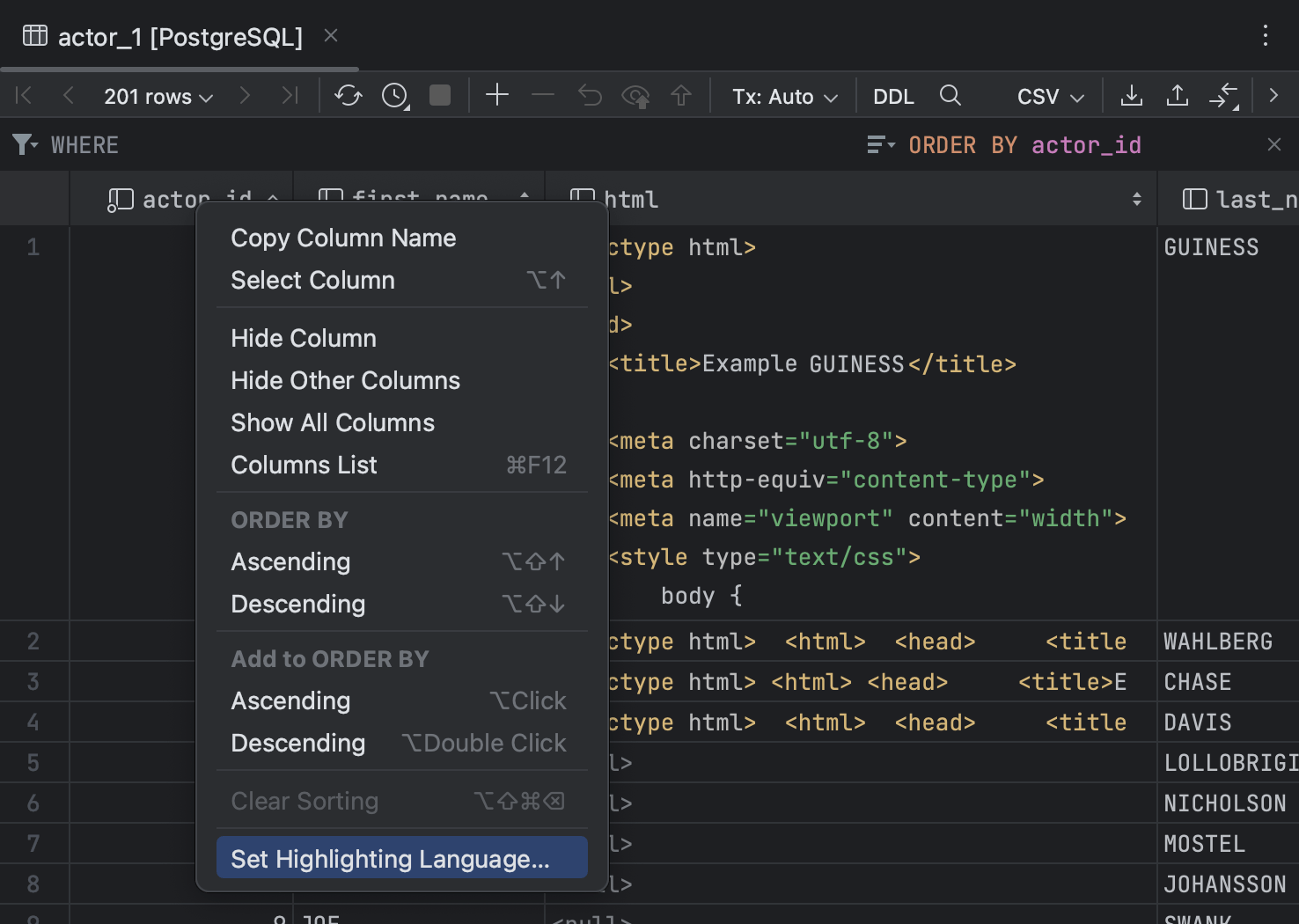Open in-table search with the magnifier icon
The image size is (1299, 924).
(x=950, y=95)
